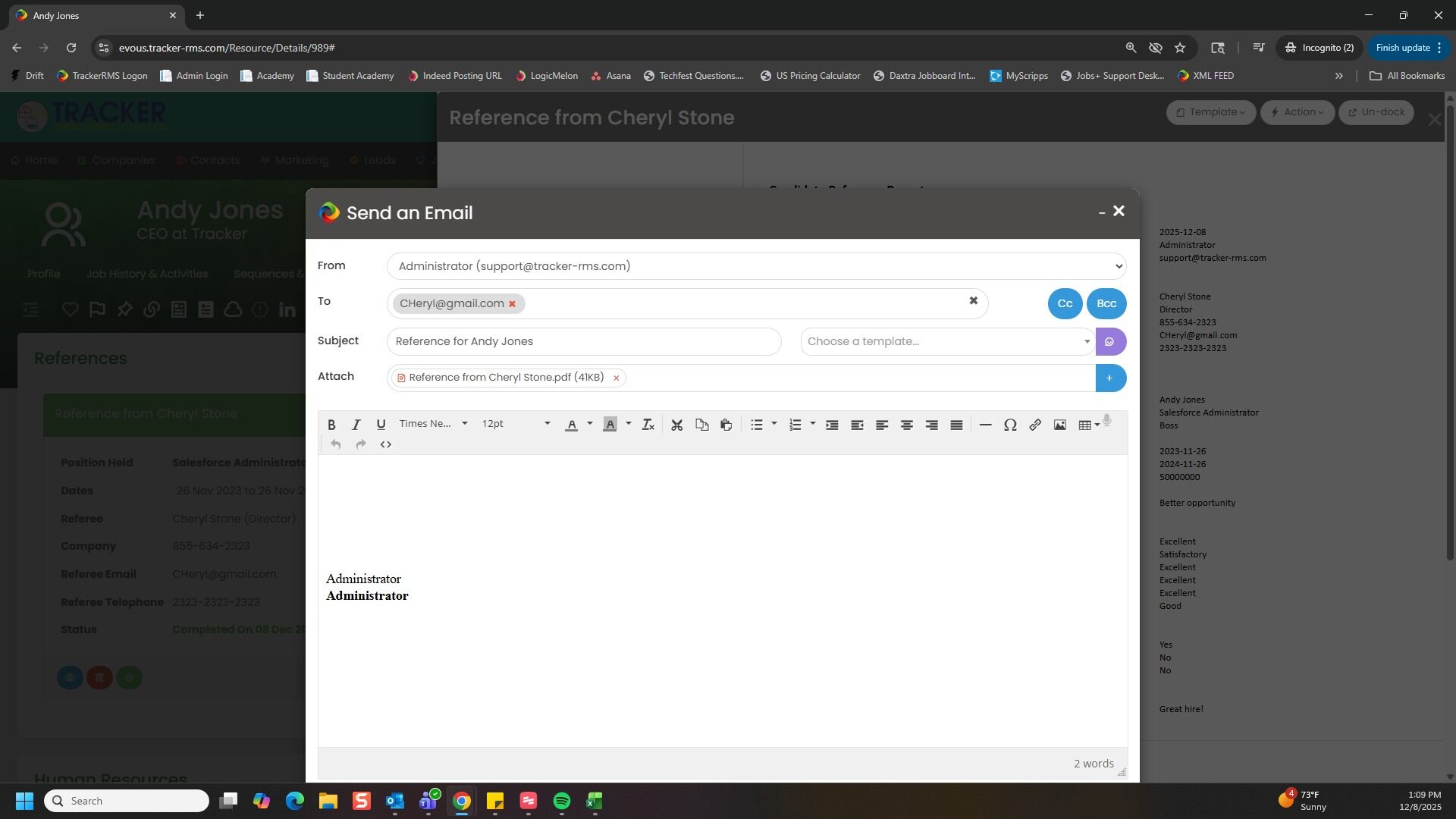The height and width of the screenshot is (819, 1456).
Task: Open the text color picker arrow
Action: (589, 424)
